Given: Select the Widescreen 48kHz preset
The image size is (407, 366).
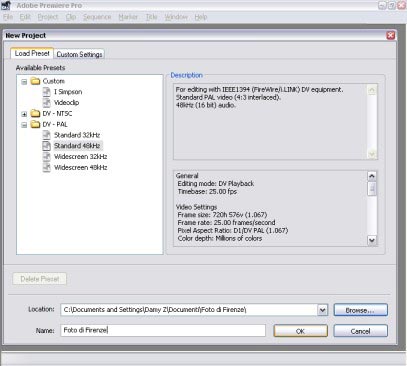Looking at the screenshot, I should (81, 167).
